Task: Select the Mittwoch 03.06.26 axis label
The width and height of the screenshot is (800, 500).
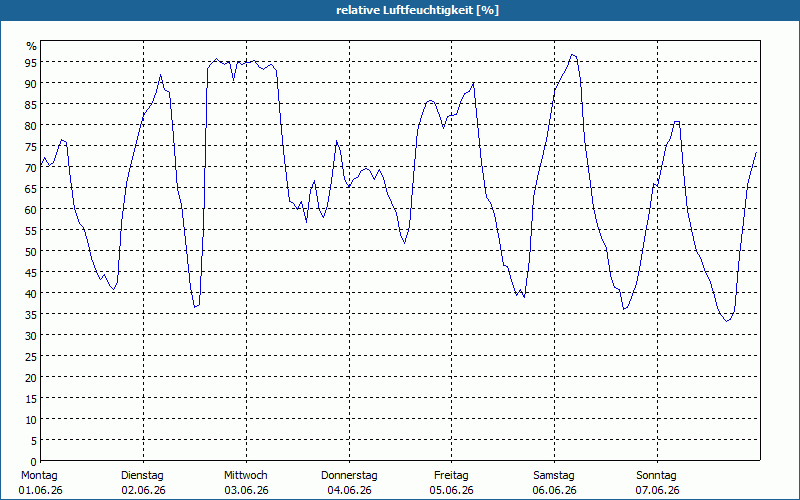Action: point(246,483)
